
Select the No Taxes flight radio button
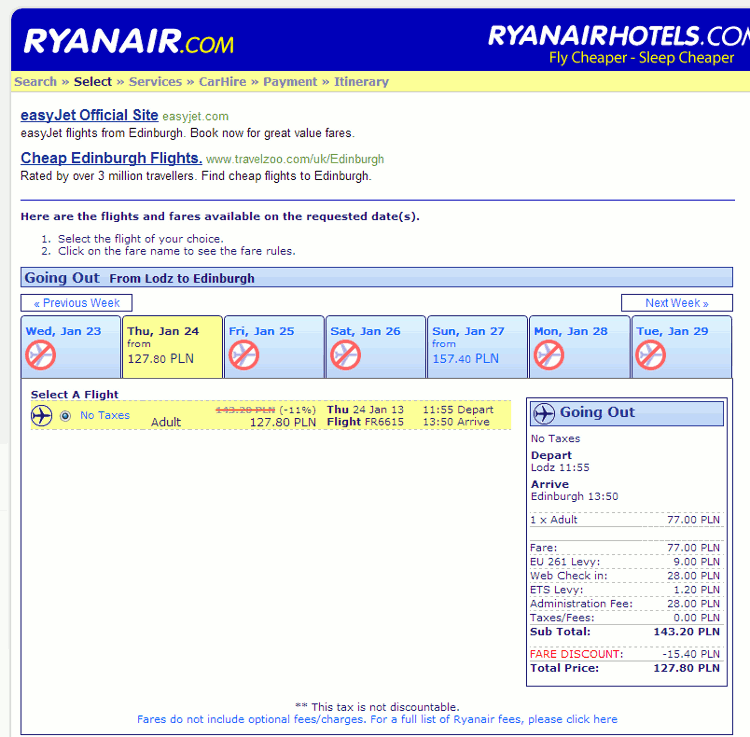[66, 416]
